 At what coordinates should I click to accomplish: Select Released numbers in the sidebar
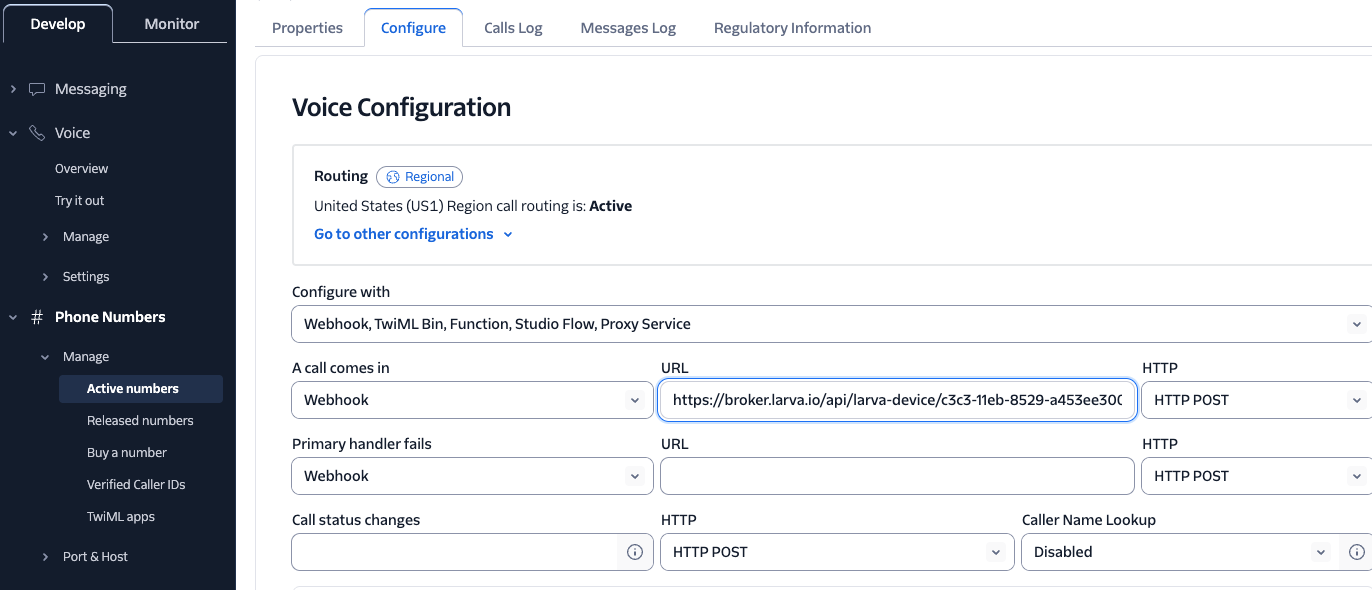[x=140, y=420]
